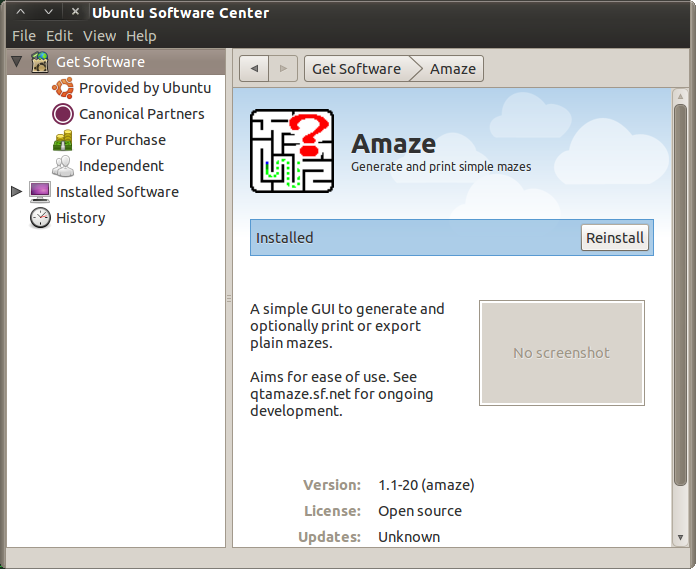This screenshot has width=696, height=569.
Task: Open the File menu
Action: pyautogui.click(x=24, y=36)
